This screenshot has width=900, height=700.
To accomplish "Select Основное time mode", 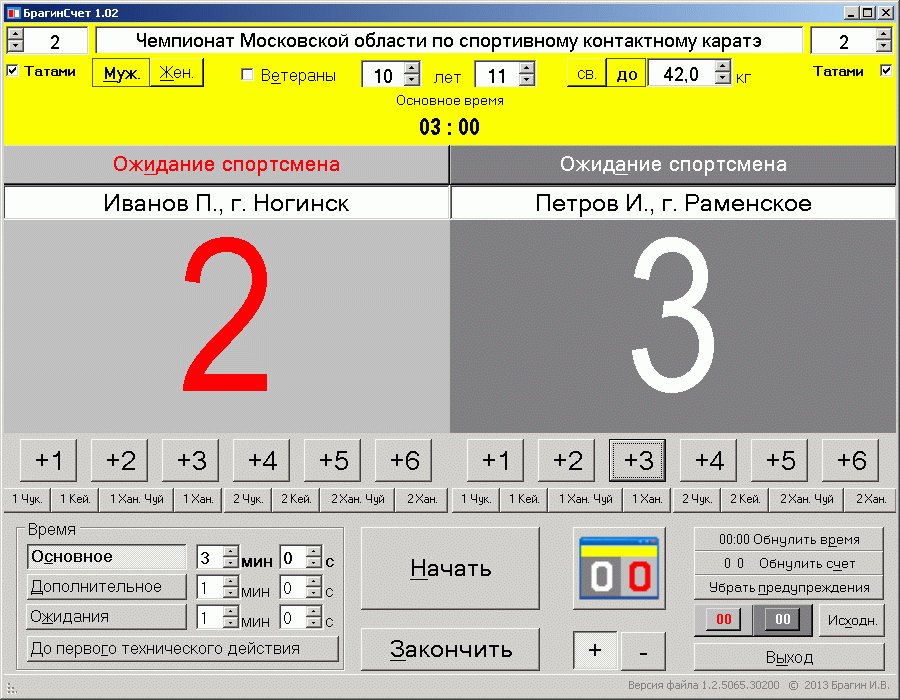I will 107,557.
